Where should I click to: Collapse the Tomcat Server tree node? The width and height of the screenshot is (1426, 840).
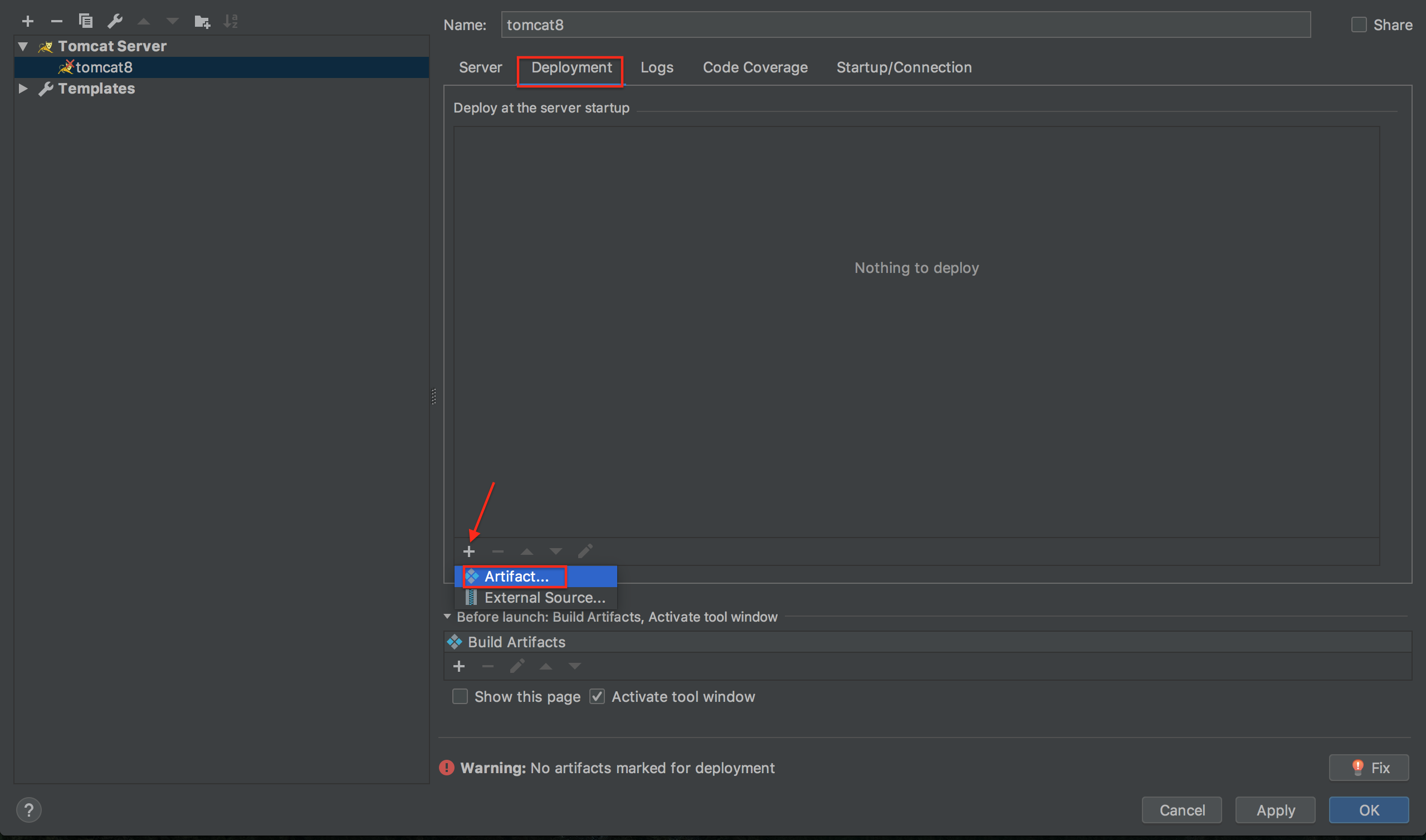23,46
